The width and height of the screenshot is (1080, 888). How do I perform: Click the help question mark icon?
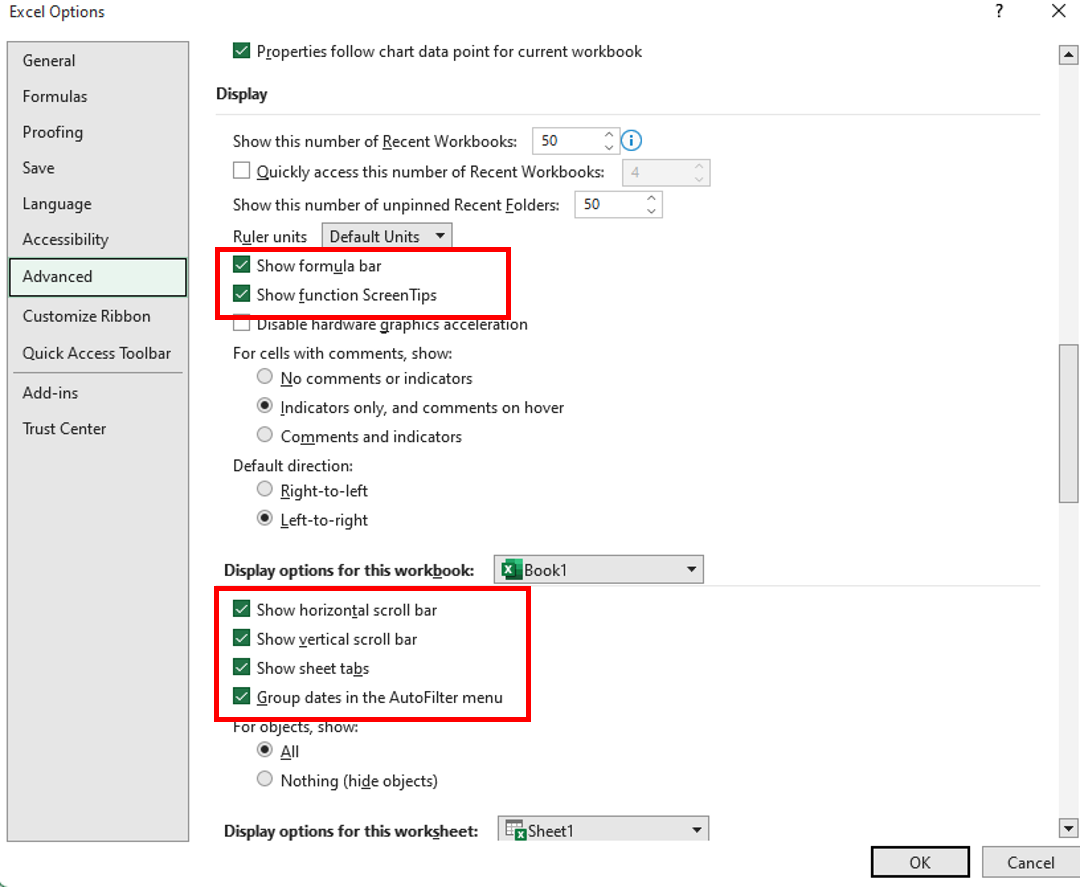(999, 11)
